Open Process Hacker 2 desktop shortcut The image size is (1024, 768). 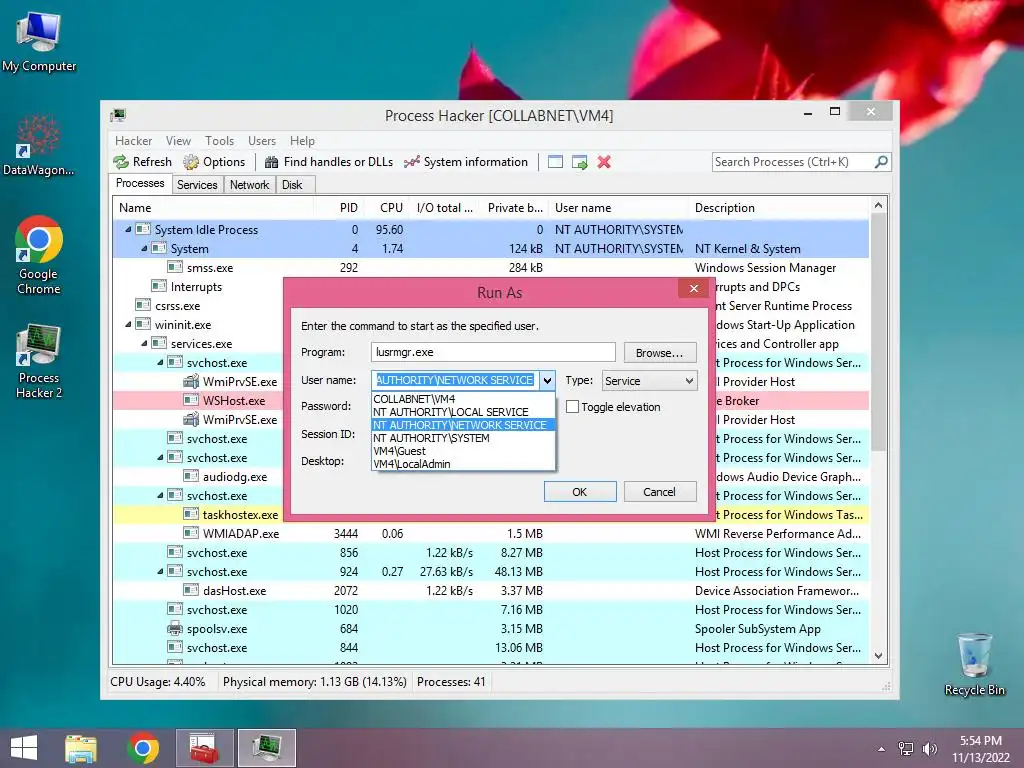[x=39, y=361]
